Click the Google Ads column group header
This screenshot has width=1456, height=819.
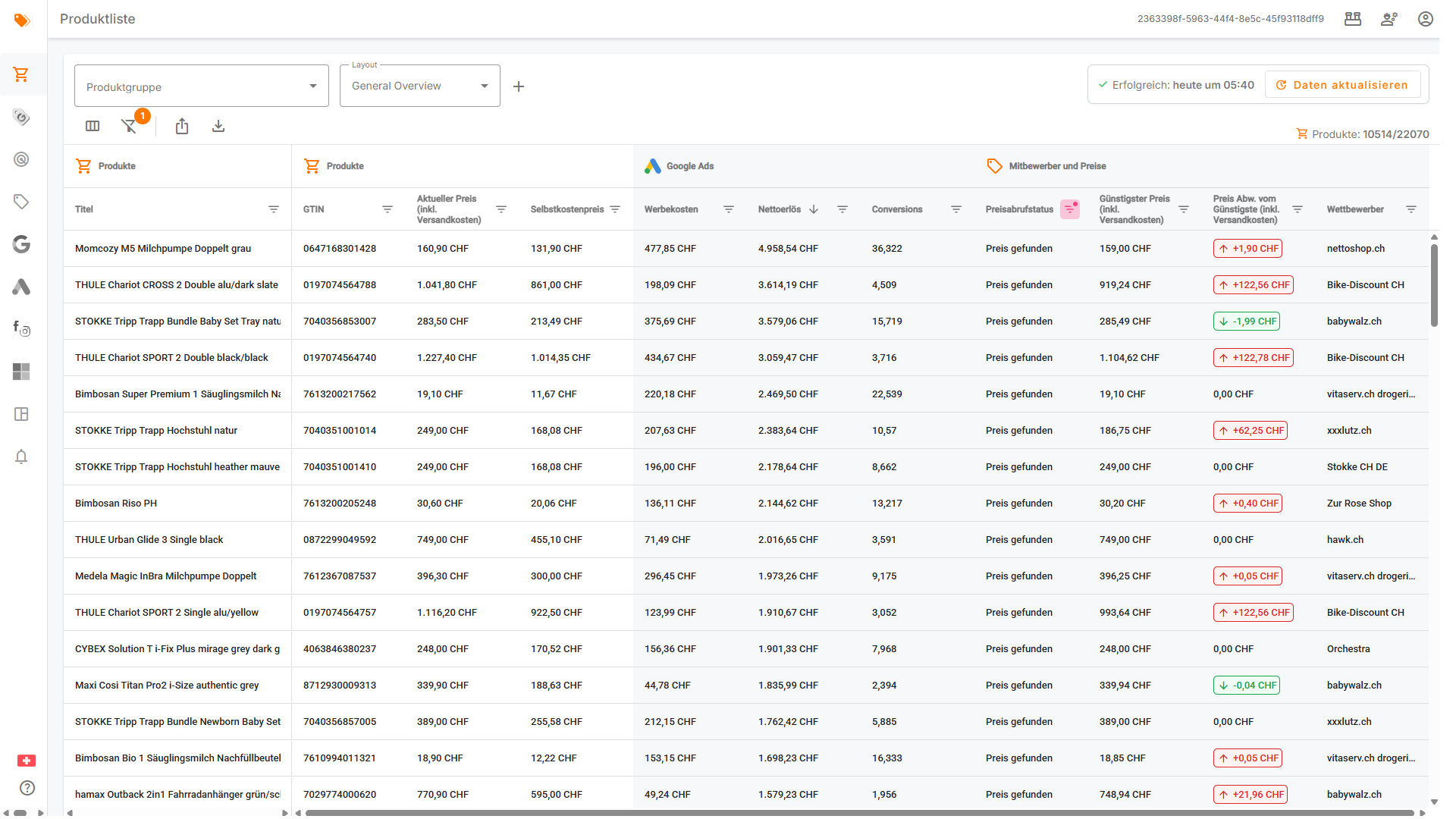679,166
